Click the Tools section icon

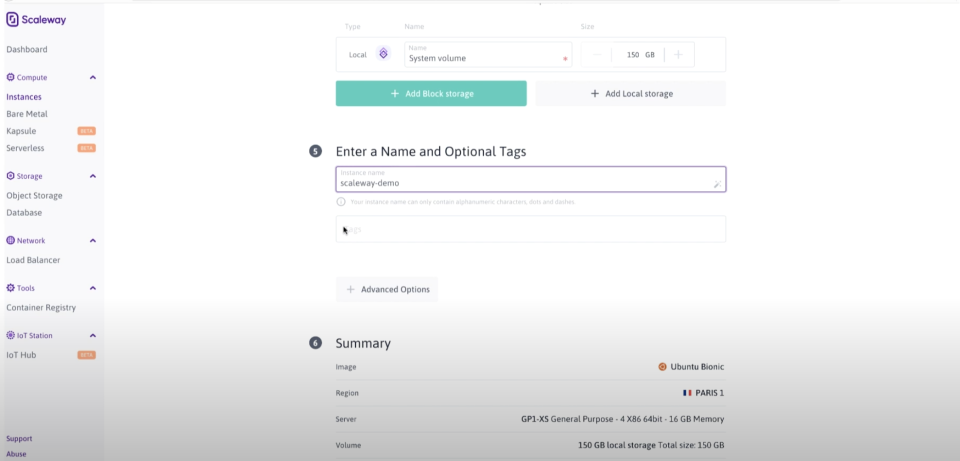(x=10, y=288)
